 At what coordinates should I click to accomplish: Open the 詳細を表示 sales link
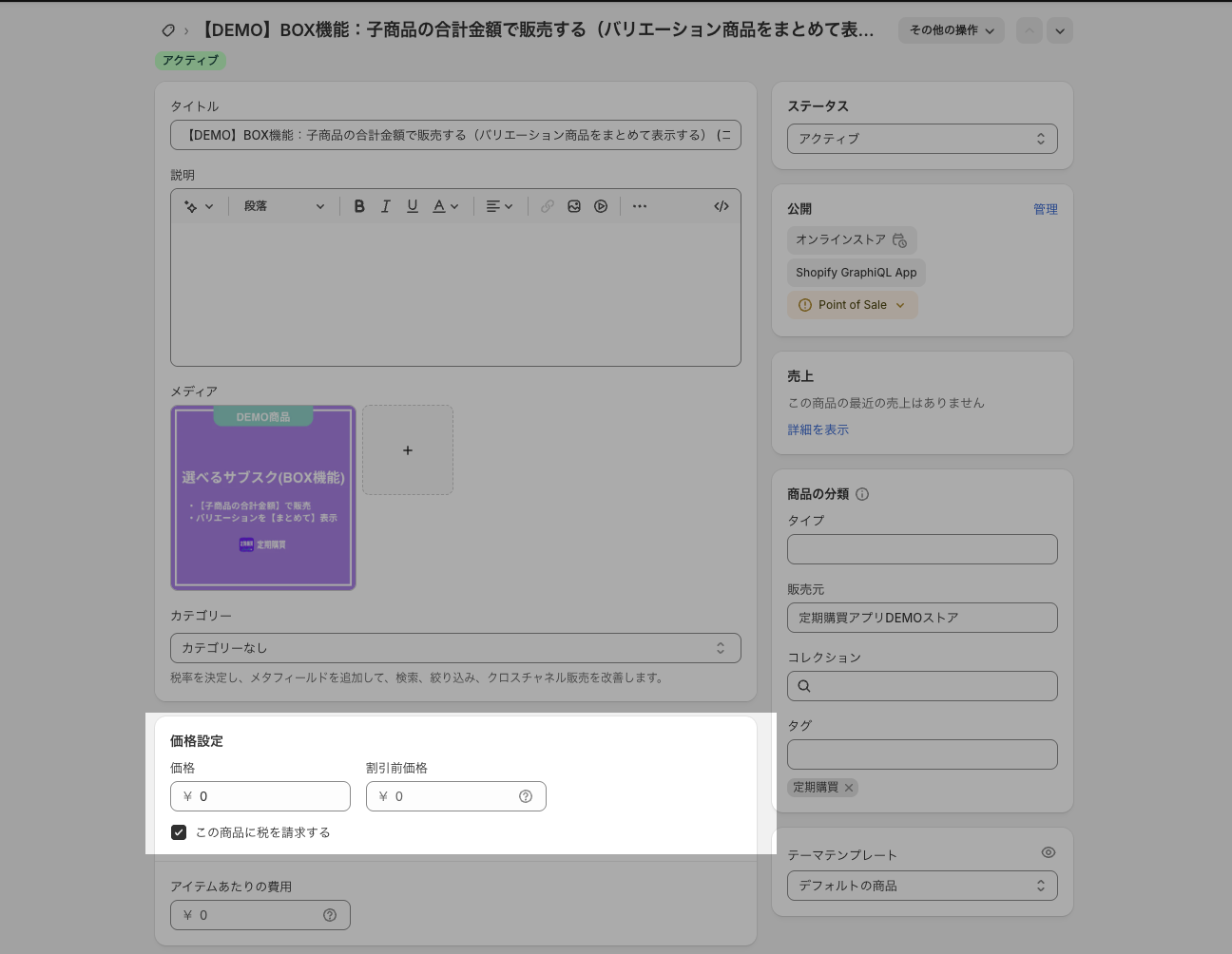point(818,429)
